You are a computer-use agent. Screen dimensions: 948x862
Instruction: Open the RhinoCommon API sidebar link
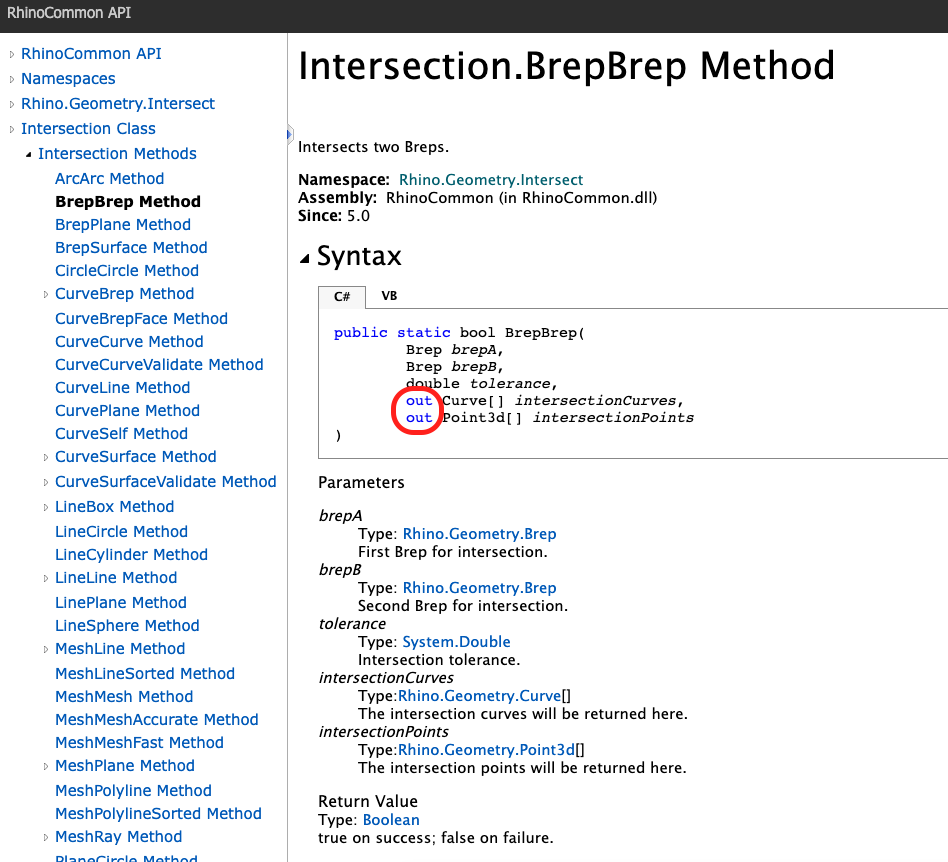click(91, 54)
